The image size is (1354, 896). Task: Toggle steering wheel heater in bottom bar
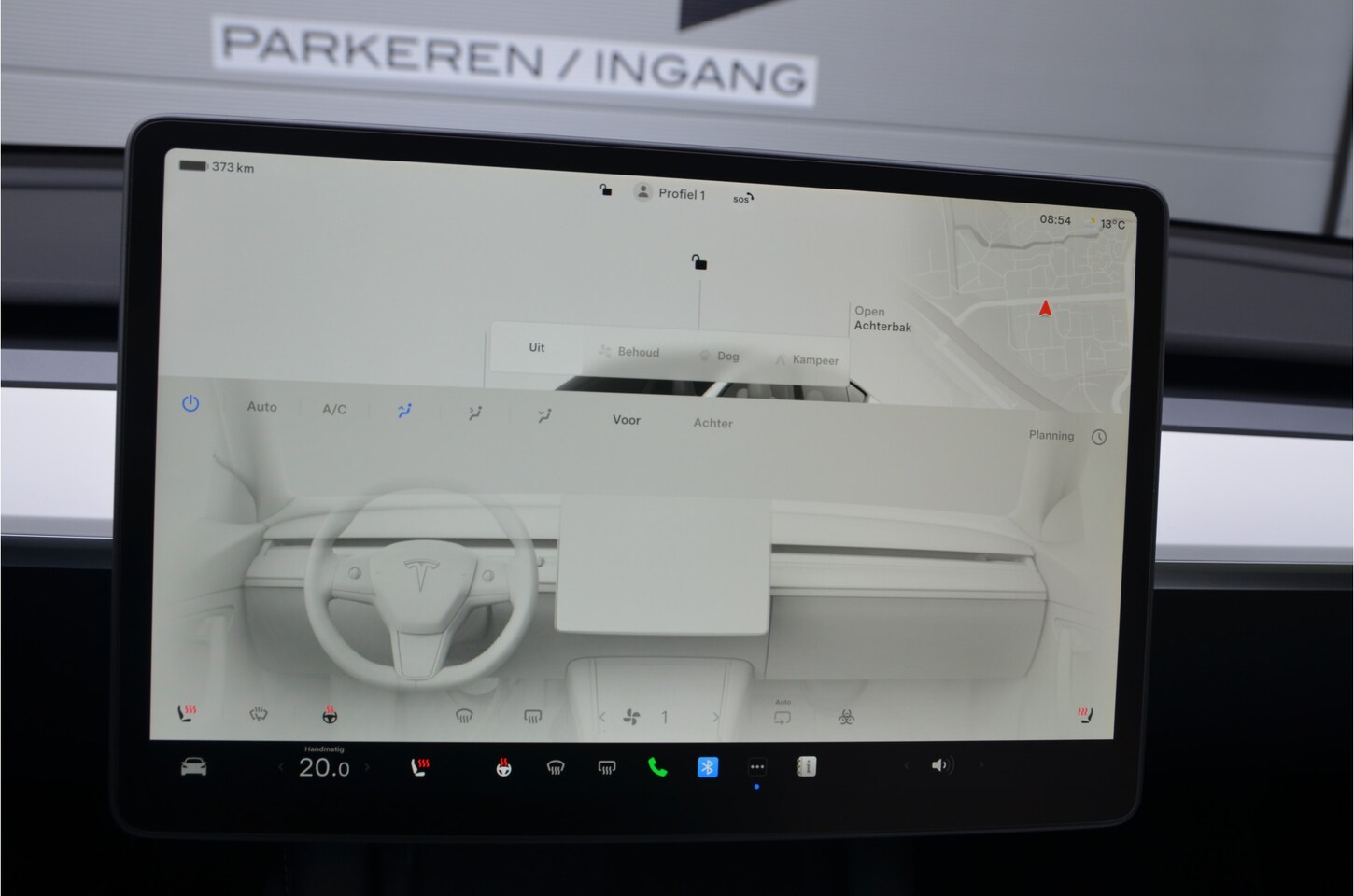[x=503, y=768]
